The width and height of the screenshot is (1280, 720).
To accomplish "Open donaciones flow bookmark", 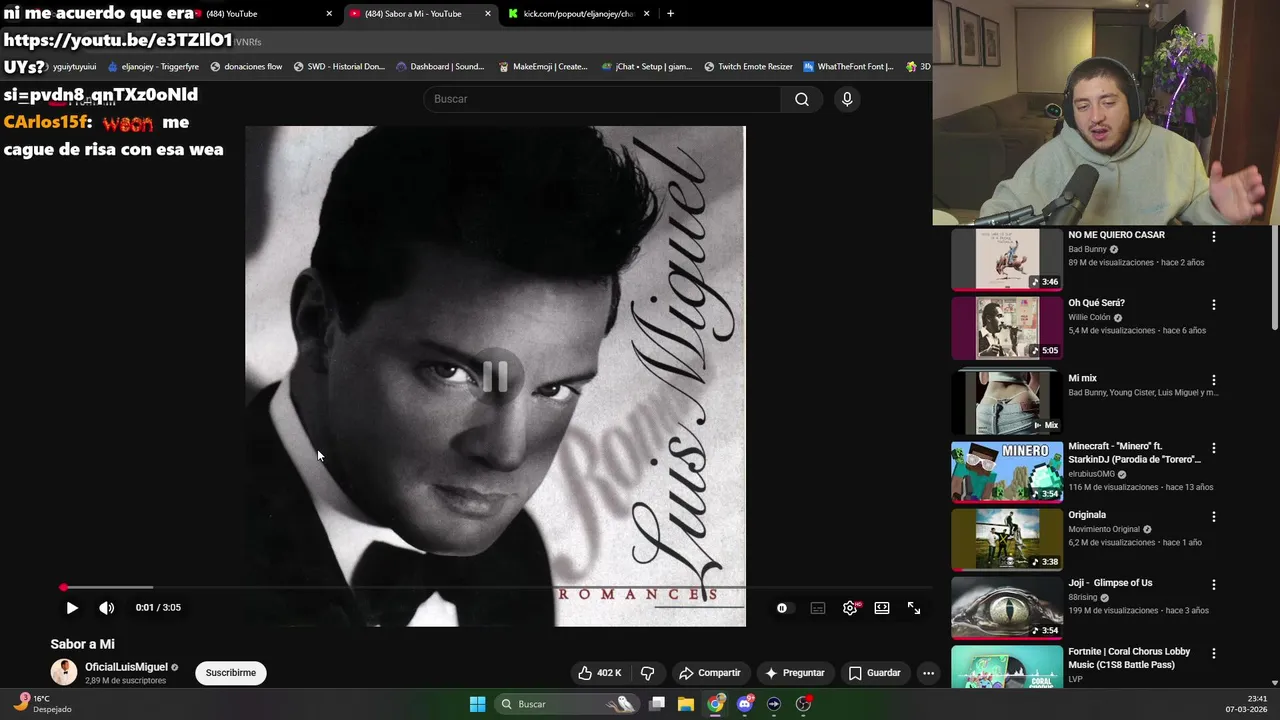I will click(x=246, y=67).
